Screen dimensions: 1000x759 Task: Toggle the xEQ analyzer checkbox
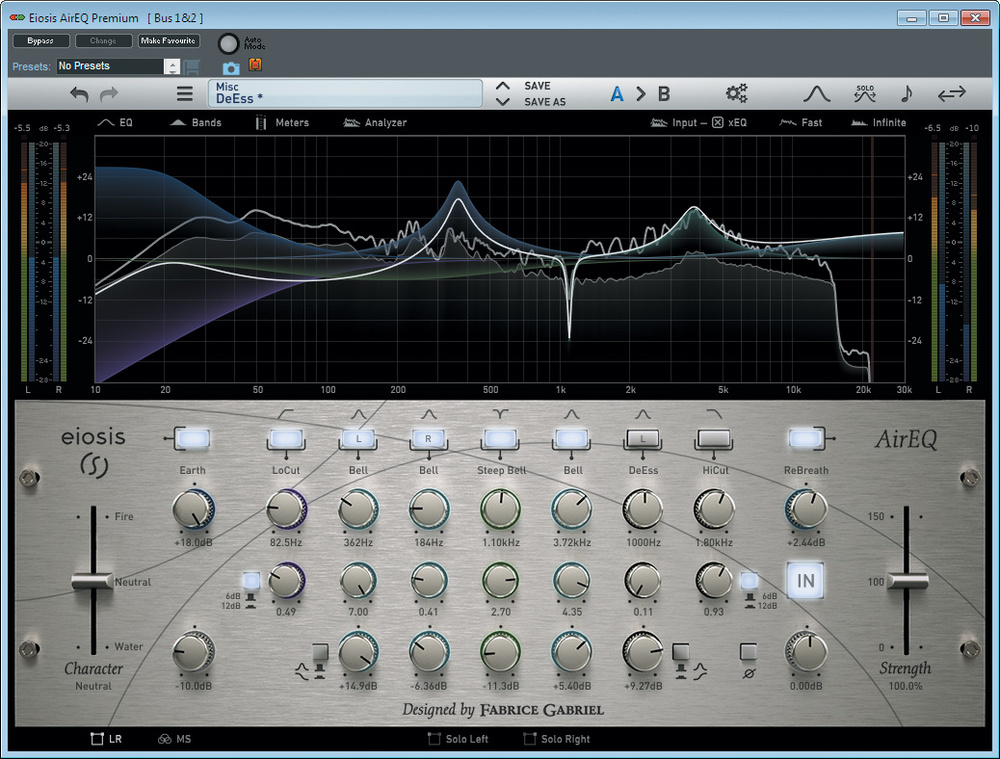(717, 122)
